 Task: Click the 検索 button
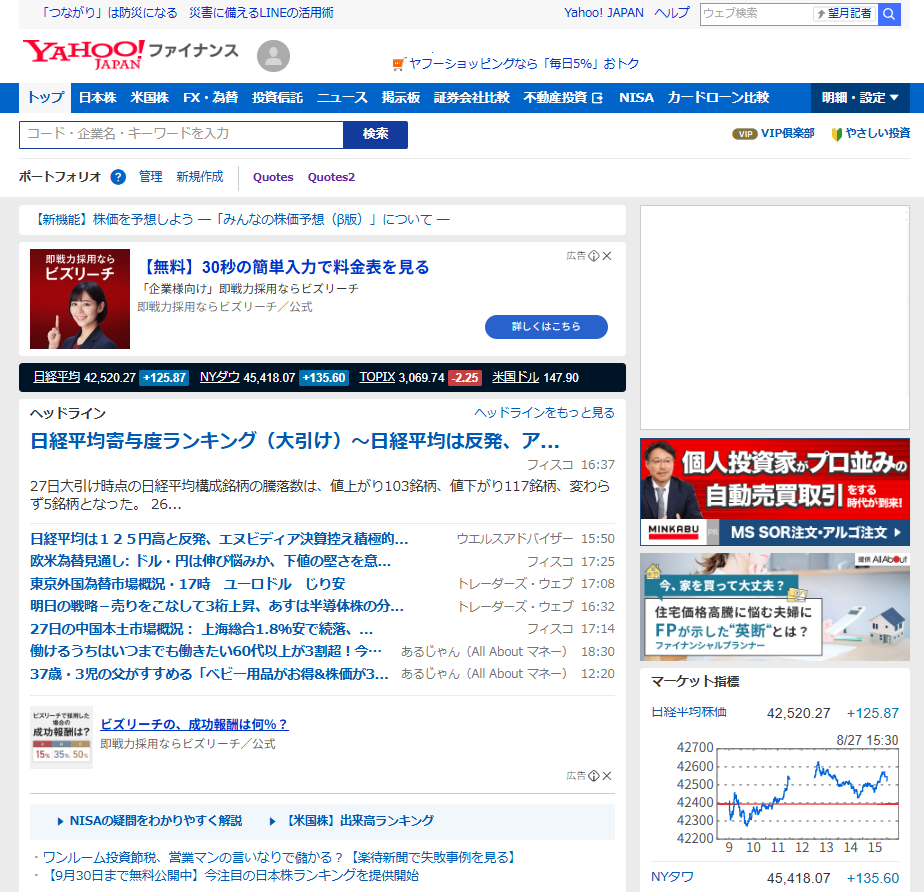[x=375, y=135]
